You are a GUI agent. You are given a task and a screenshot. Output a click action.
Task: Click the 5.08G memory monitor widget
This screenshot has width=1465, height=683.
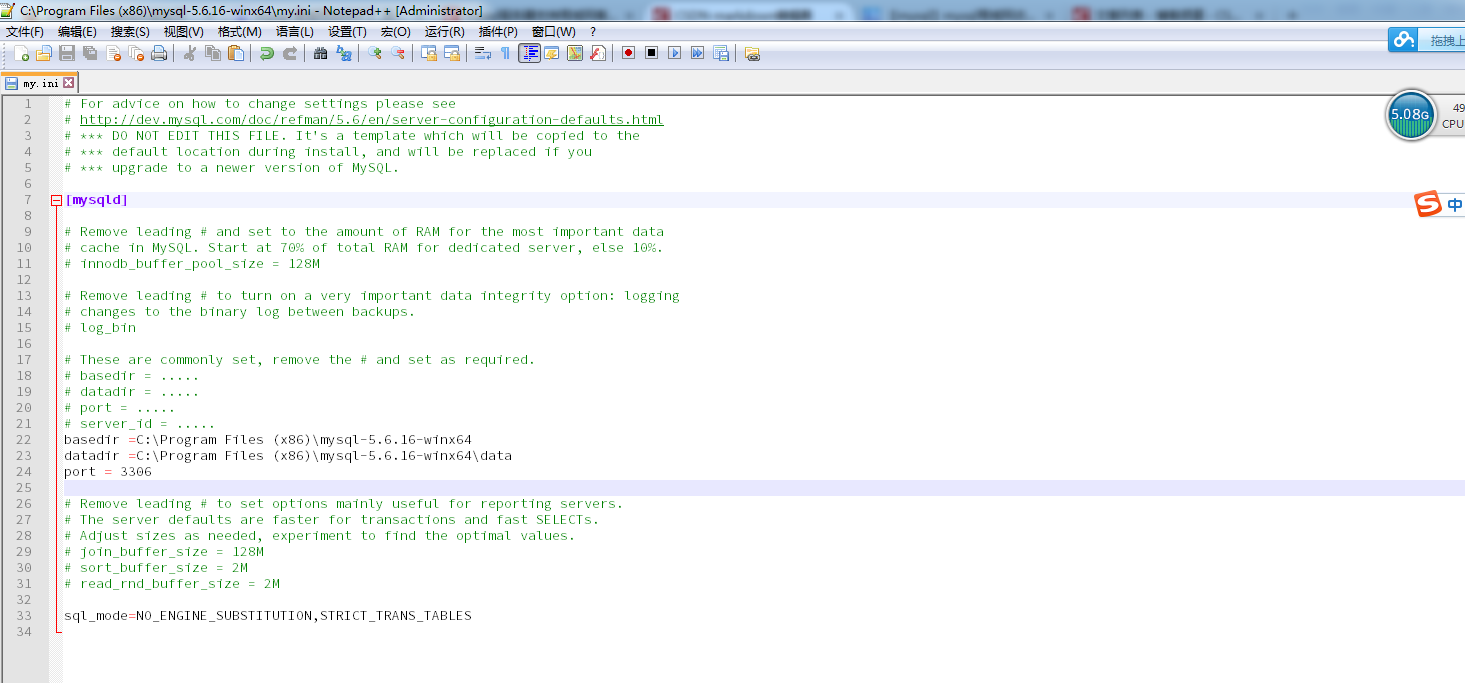[x=1412, y=116]
